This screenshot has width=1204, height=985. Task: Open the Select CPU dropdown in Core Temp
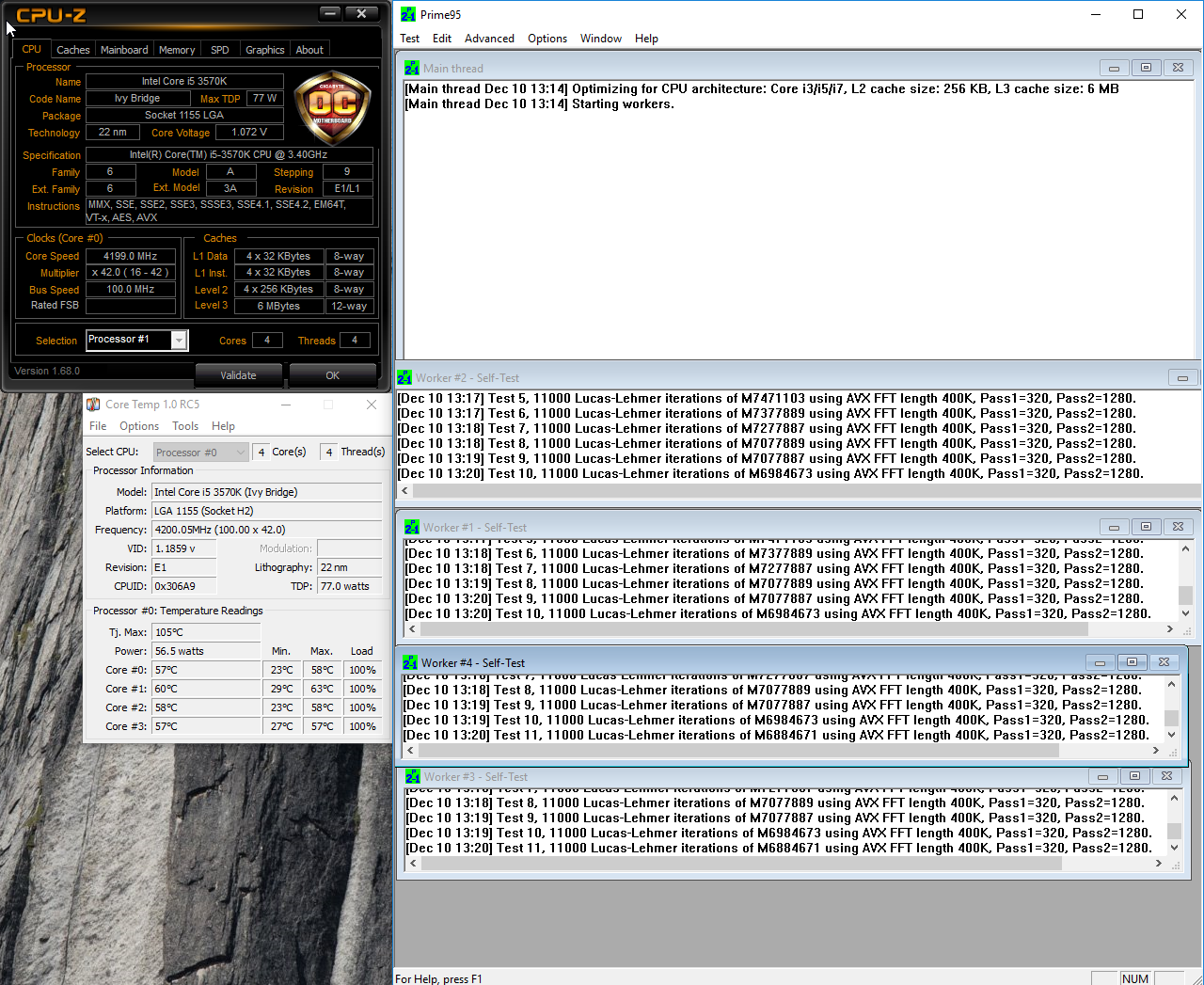201,452
